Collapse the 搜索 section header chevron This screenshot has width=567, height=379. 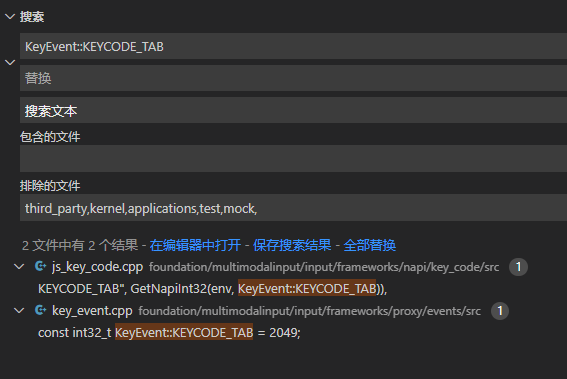pyautogui.click(x=10, y=17)
